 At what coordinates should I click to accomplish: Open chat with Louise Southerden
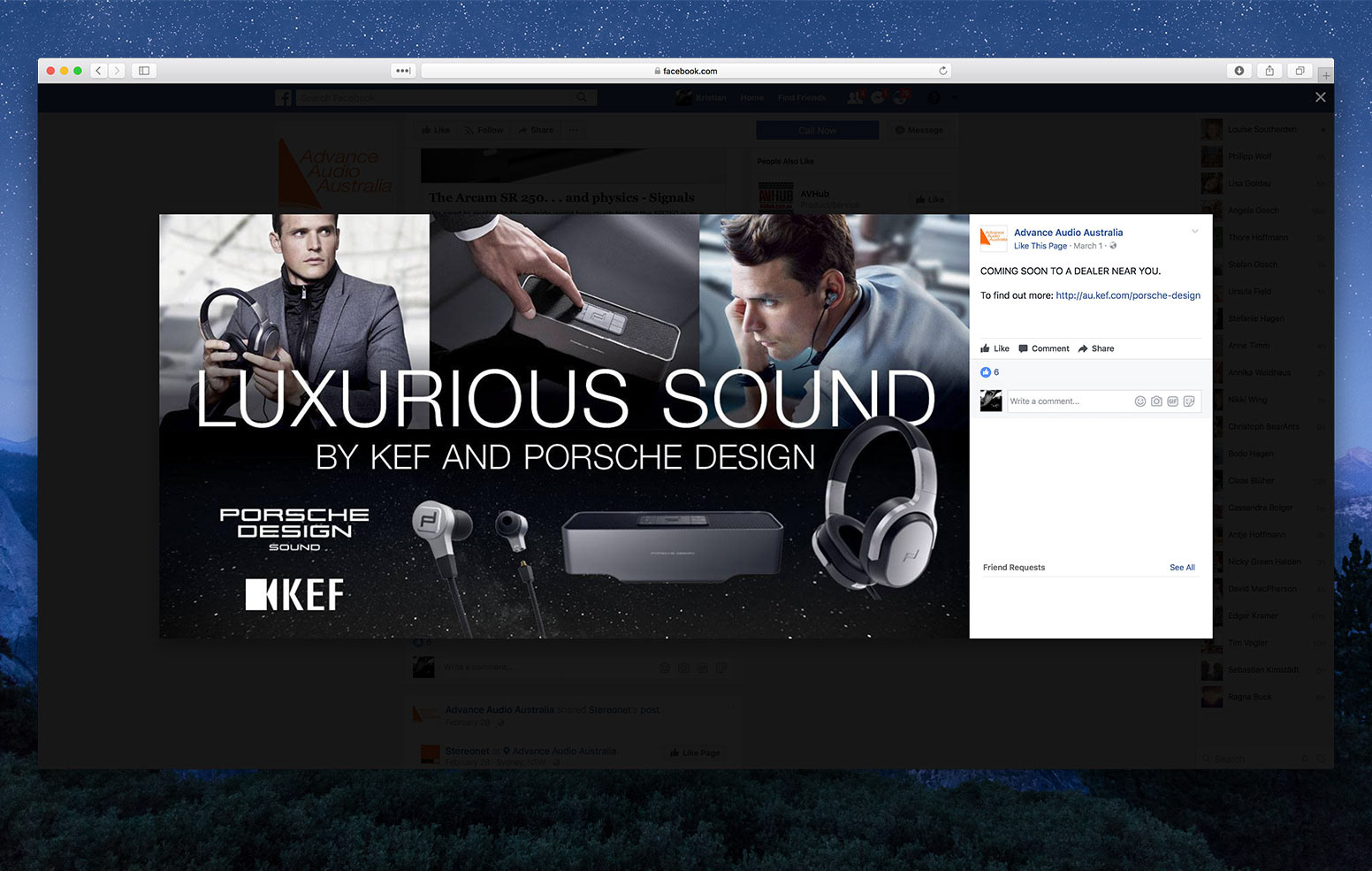[1264, 129]
